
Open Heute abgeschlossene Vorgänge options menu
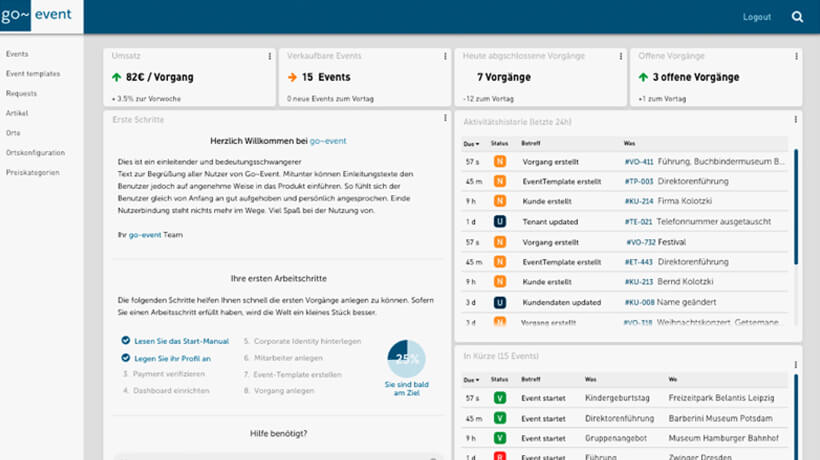click(620, 57)
